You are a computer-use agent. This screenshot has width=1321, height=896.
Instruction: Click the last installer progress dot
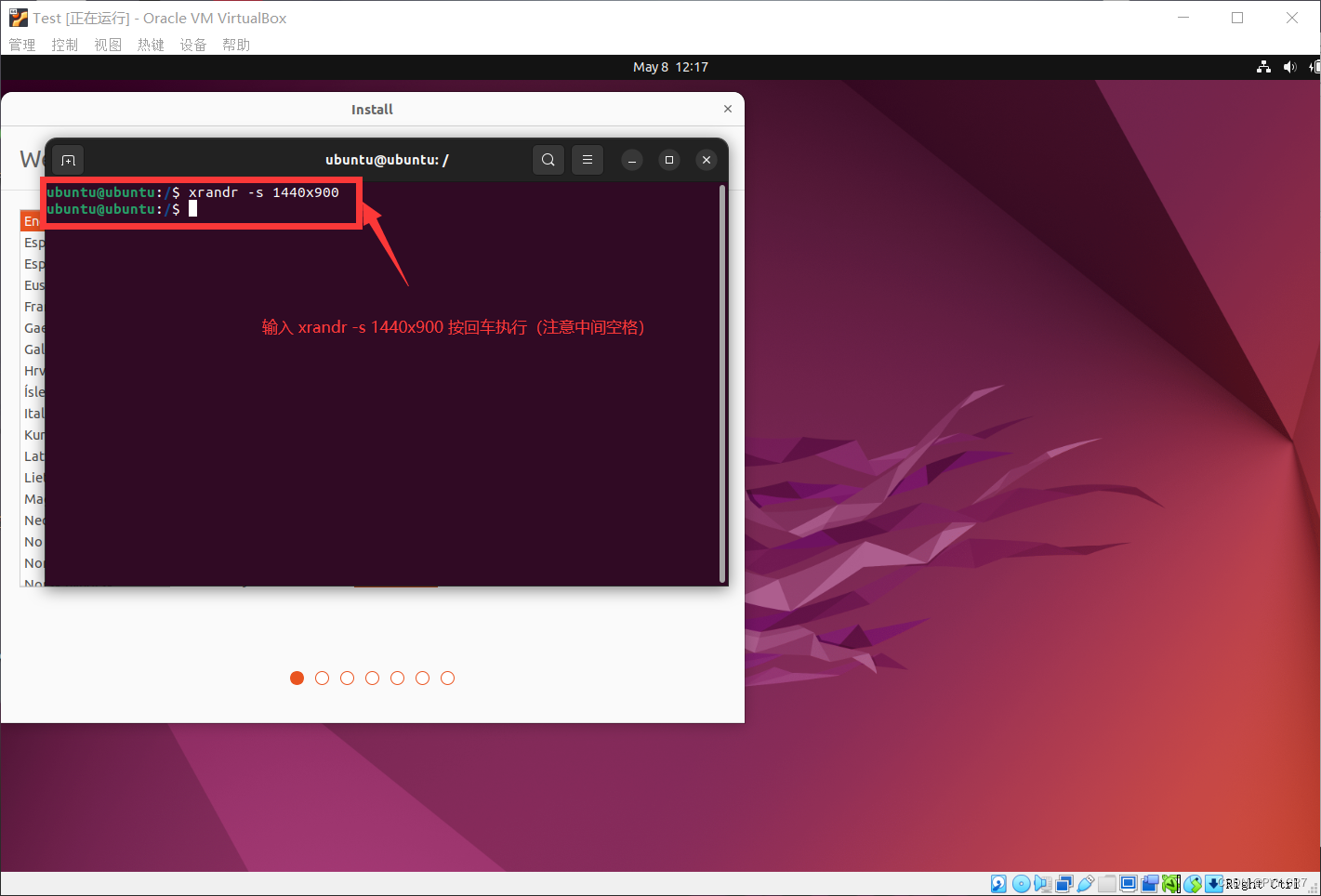point(448,678)
